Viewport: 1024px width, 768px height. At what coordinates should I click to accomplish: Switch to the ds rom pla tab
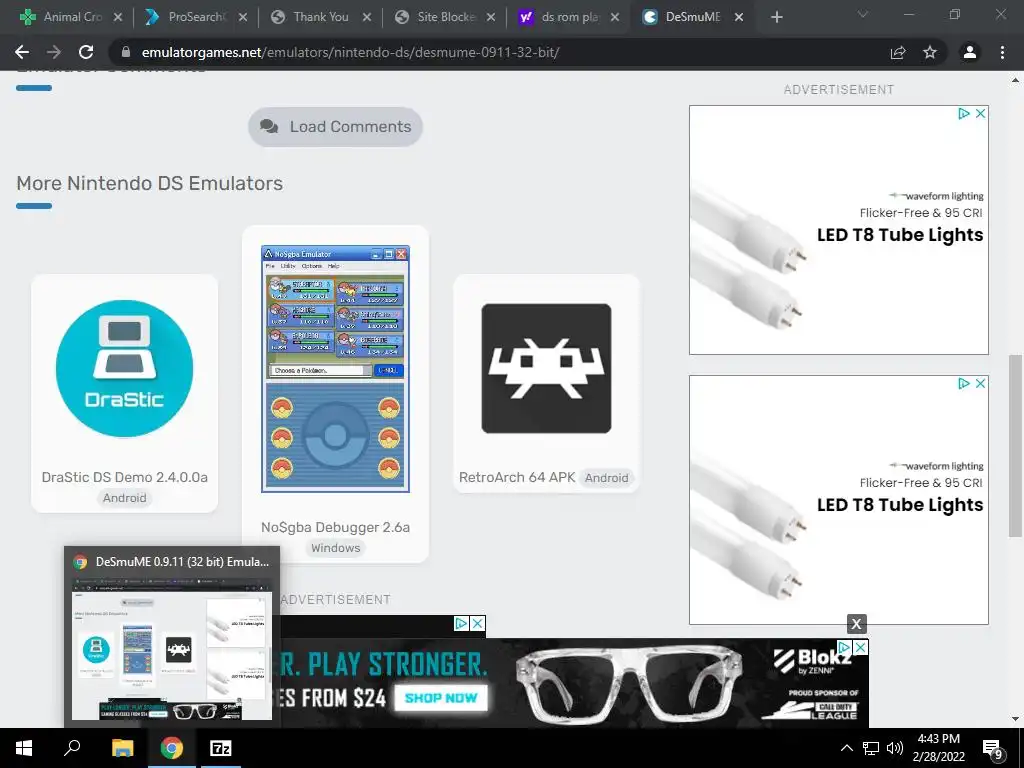pyautogui.click(x=560, y=17)
